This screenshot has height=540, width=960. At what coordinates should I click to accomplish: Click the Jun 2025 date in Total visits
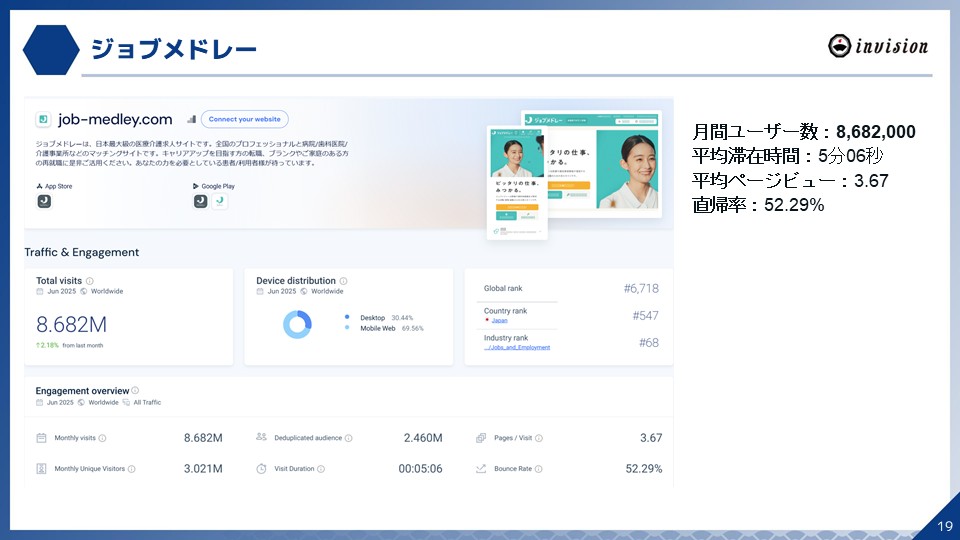(x=62, y=291)
